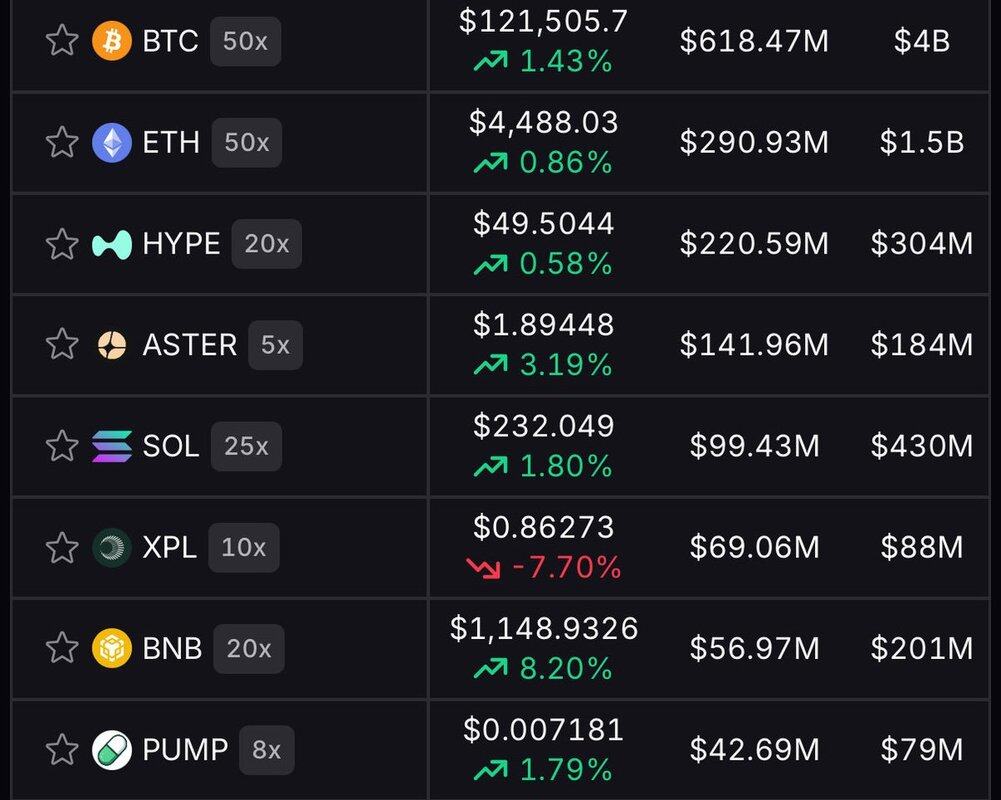Open the BNB market row label
This screenshot has height=800, width=1001.
tap(172, 648)
